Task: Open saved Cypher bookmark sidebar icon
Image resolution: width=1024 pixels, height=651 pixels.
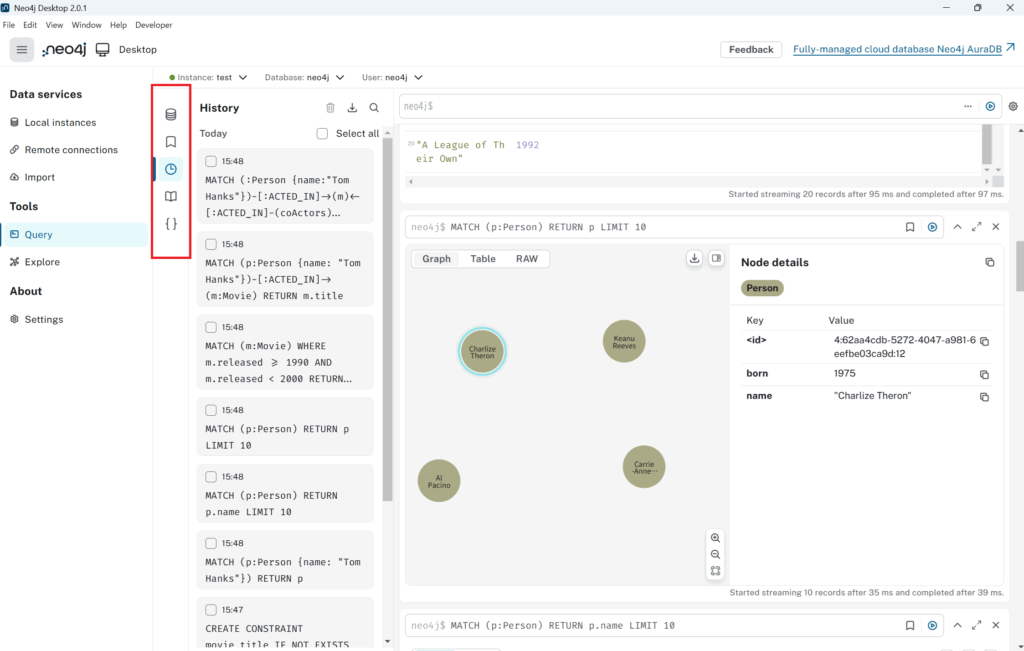Action: point(171,142)
